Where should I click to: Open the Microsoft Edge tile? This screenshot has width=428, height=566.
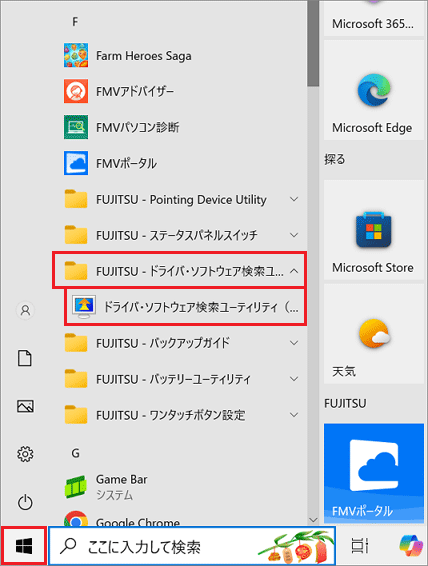click(x=374, y=90)
